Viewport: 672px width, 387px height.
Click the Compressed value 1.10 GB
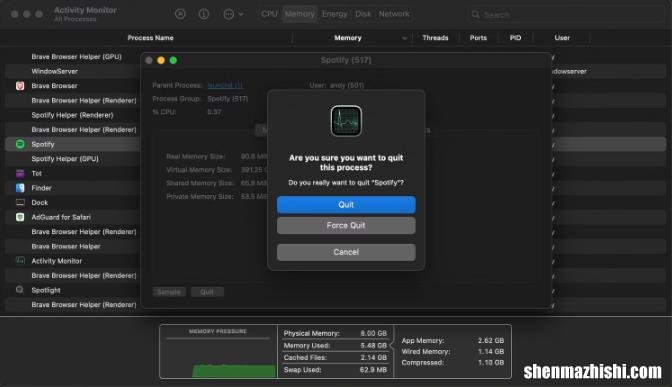tap(491, 362)
